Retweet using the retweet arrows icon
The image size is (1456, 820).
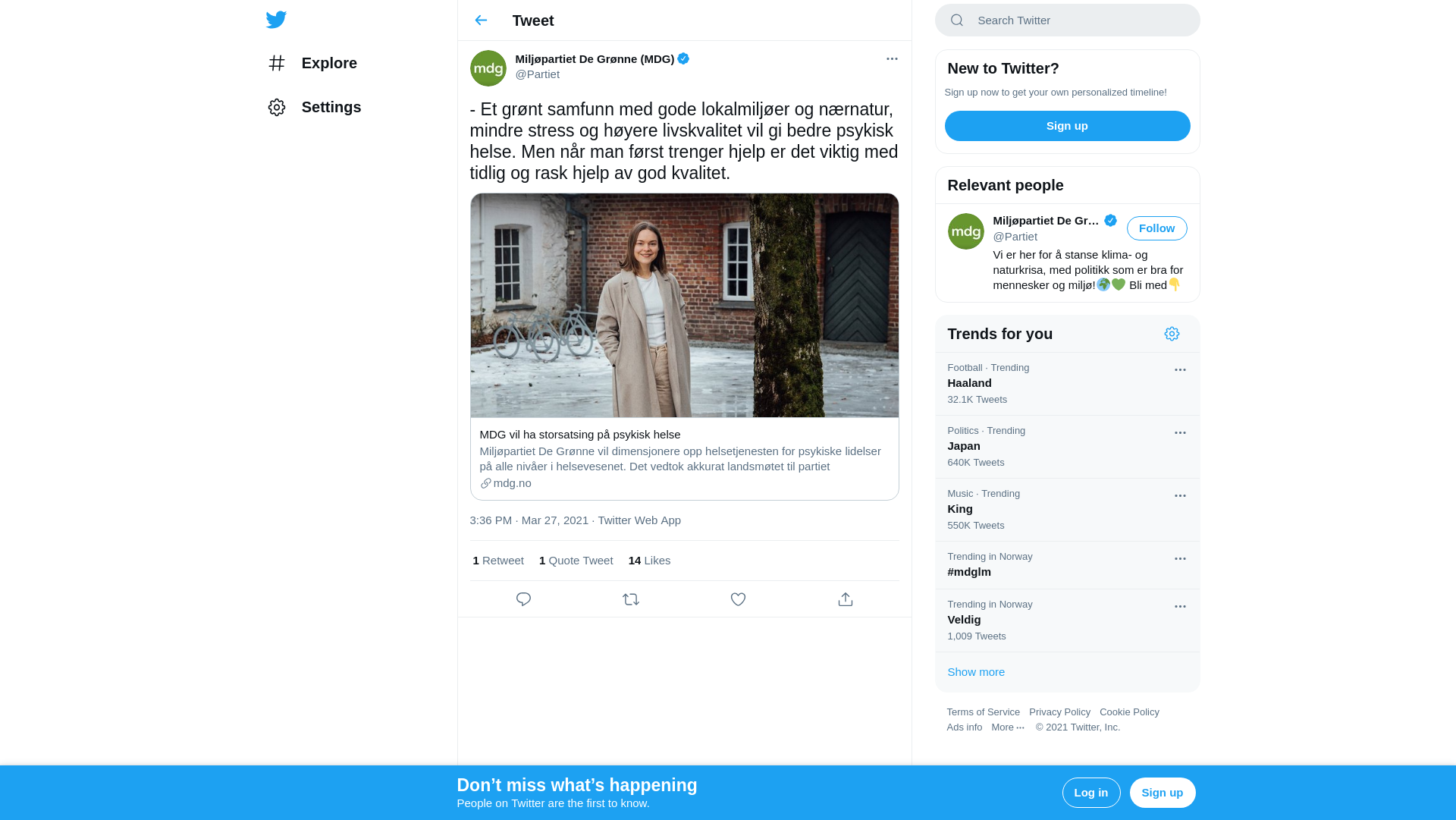point(631,599)
